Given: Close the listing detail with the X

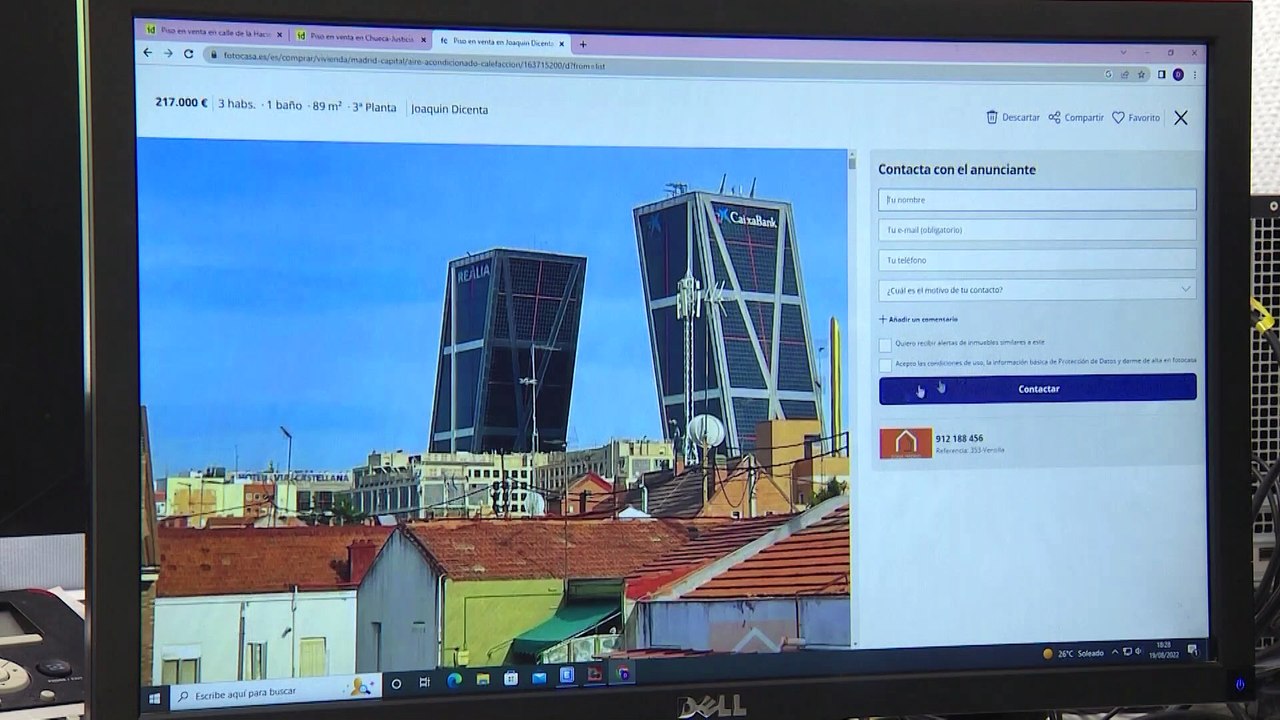Looking at the screenshot, I should click(x=1181, y=118).
